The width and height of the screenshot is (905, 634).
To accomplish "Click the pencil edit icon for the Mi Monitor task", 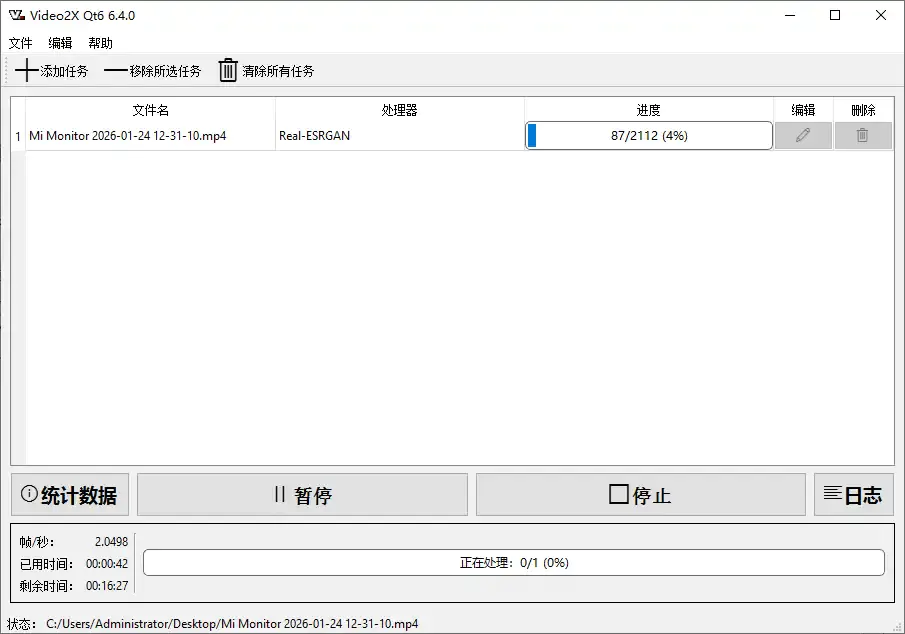I will [803, 135].
